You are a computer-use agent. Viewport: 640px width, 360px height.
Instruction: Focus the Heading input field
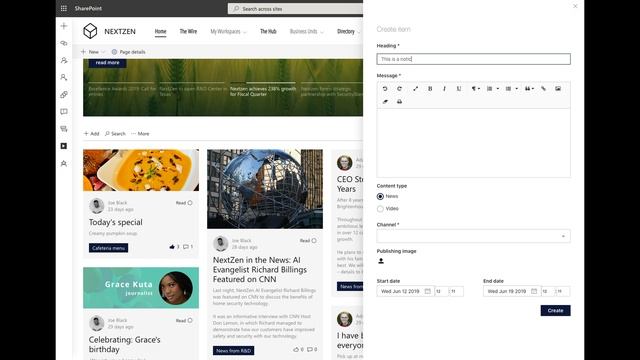pos(473,59)
